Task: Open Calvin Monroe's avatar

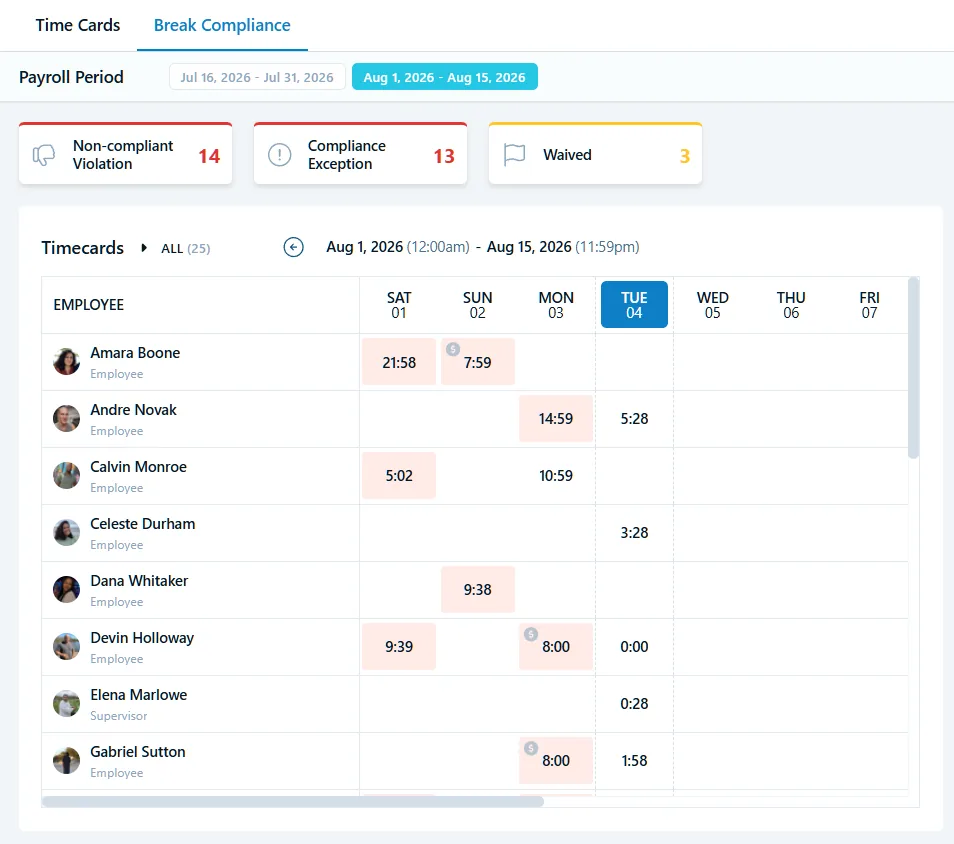Action: (x=66, y=476)
